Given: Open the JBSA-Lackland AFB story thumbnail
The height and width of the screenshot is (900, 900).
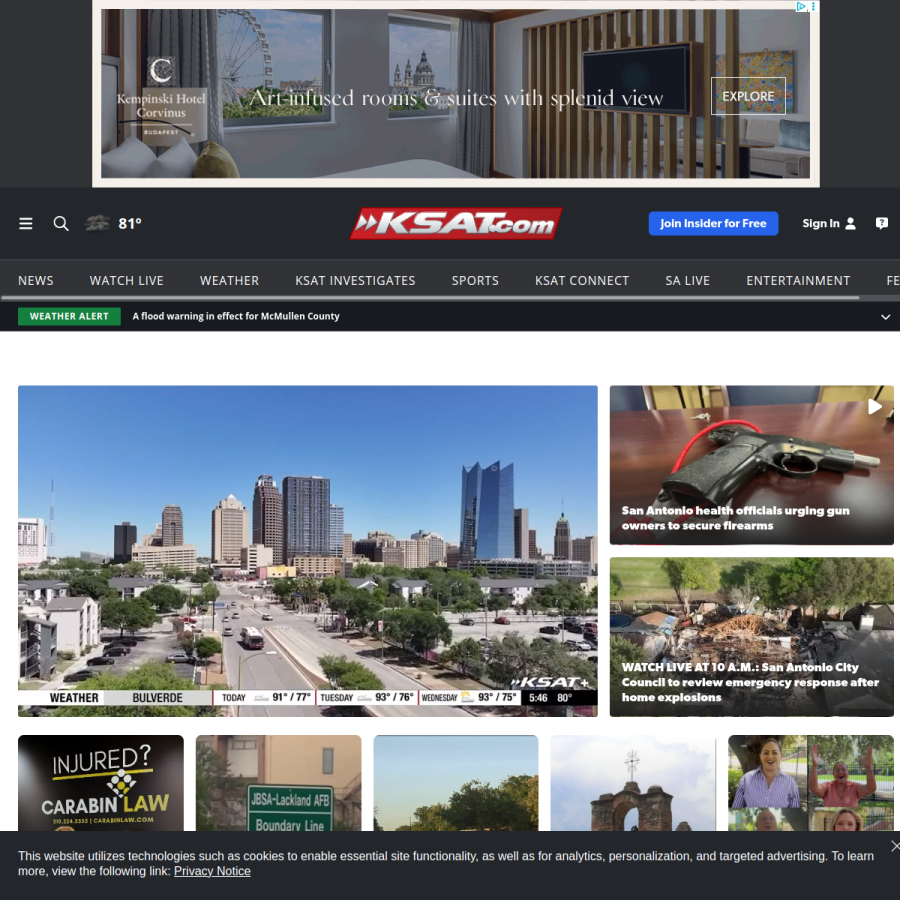Looking at the screenshot, I should [278, 783].
